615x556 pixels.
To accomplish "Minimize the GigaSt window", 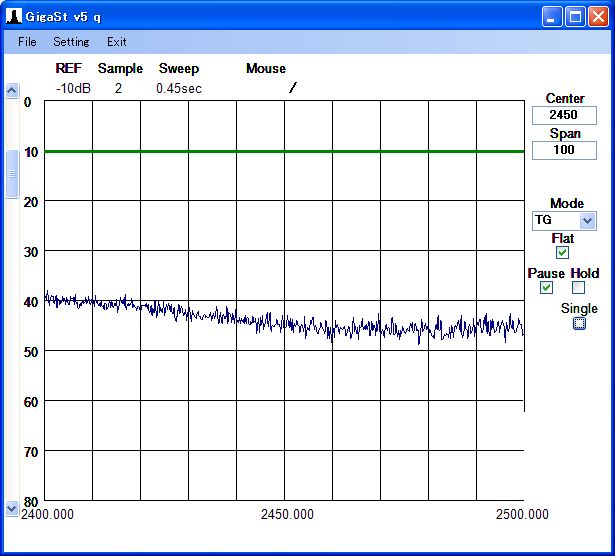I will tap(553, 16).
